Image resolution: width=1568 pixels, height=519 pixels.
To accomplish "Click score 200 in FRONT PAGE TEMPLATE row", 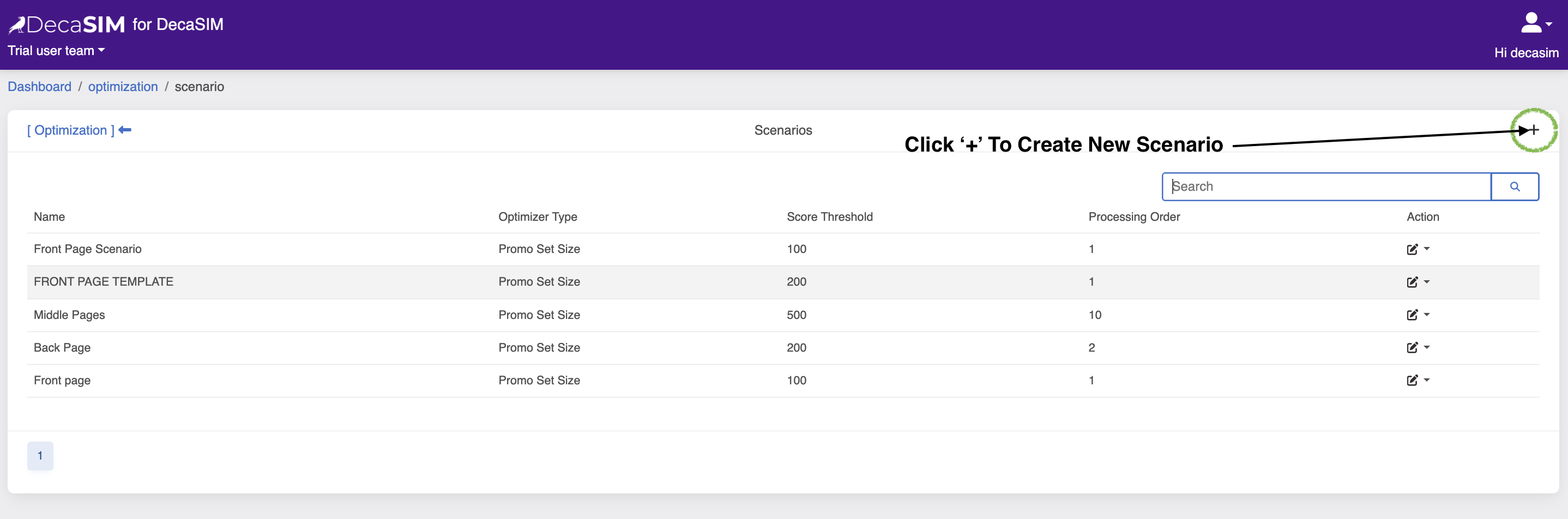I will 796,282.
